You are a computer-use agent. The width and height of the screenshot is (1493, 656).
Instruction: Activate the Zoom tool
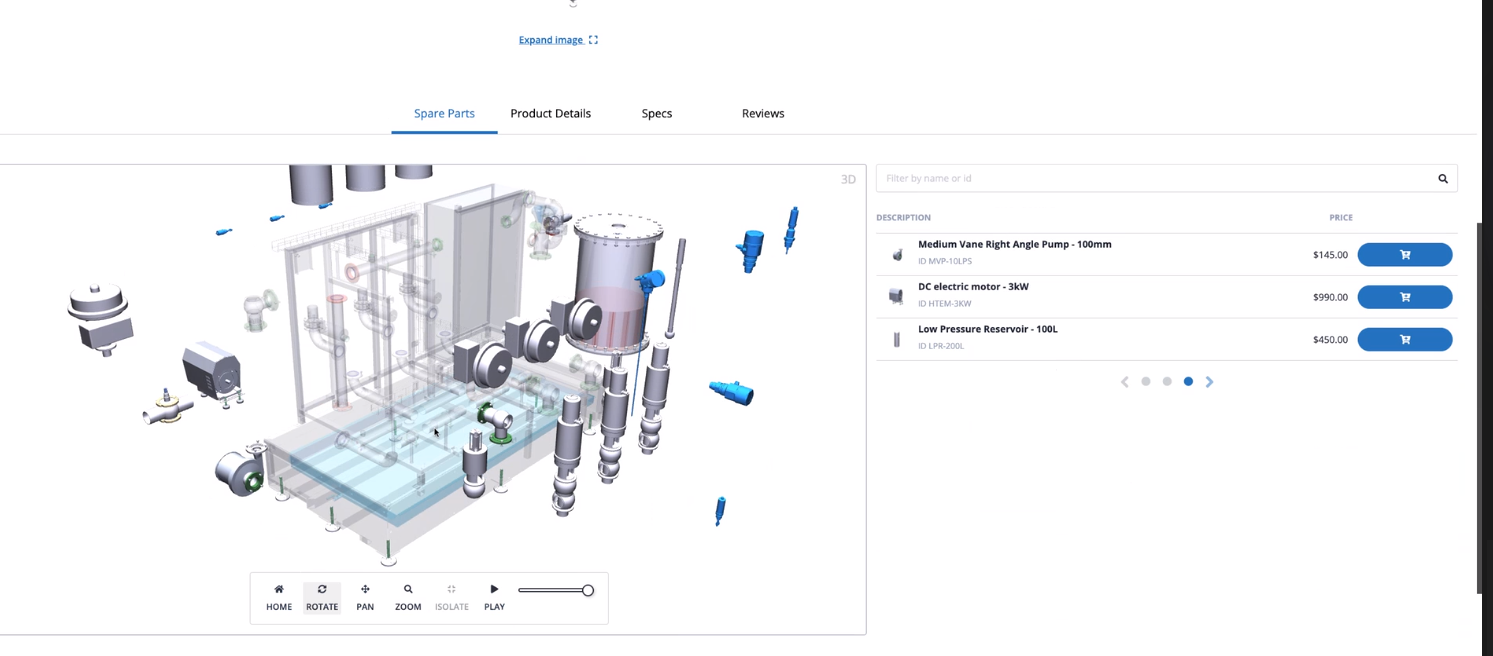[x=408, y=597]
